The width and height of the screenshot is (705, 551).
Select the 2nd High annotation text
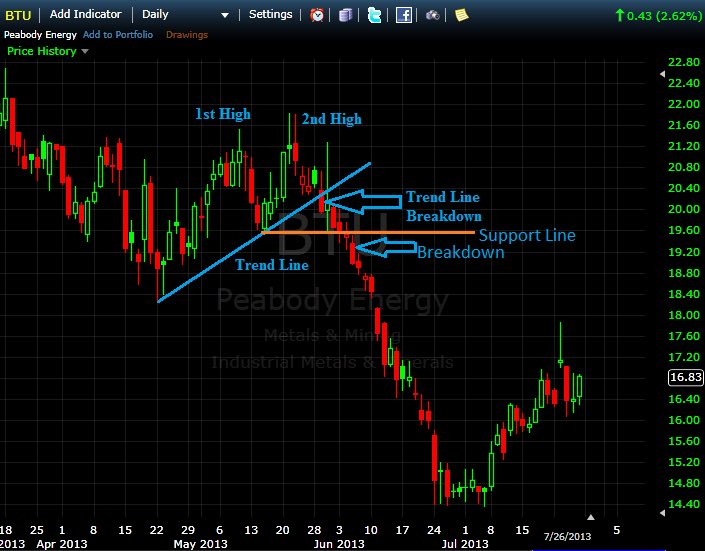[331, 119]
